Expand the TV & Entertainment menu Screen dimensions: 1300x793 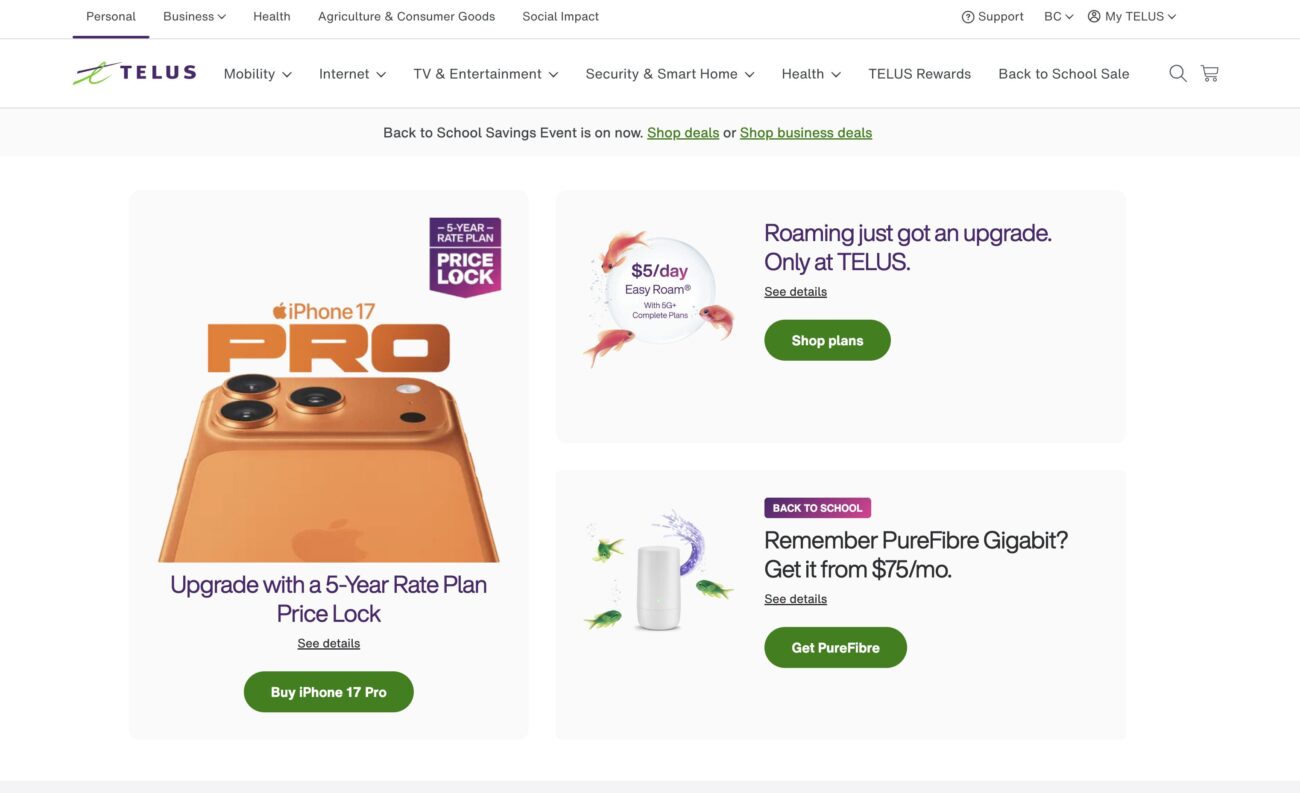[x=485, y=74]
